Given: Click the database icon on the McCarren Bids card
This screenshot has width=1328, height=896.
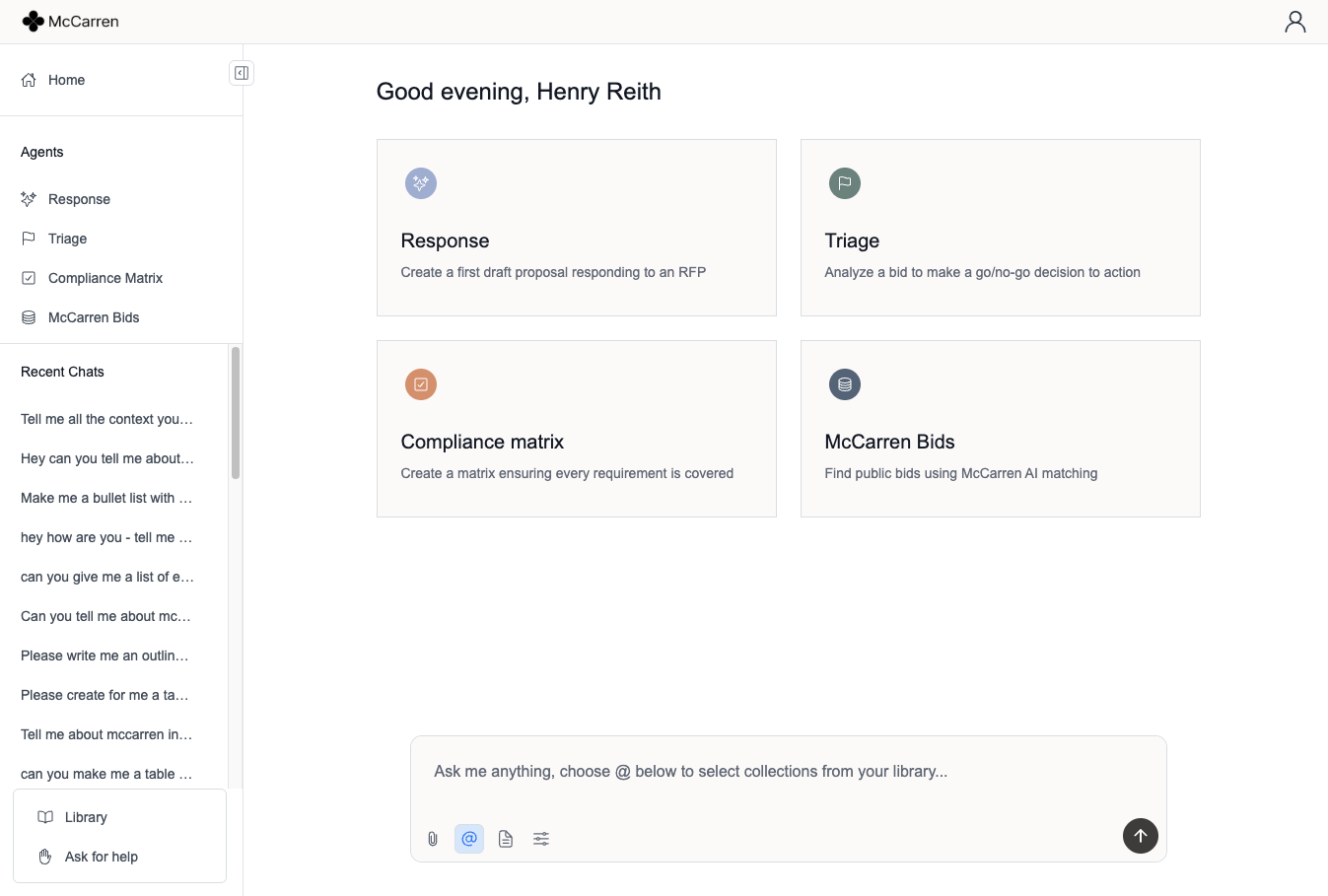Looking at the screenshot, I should click(x=845, y=384).
